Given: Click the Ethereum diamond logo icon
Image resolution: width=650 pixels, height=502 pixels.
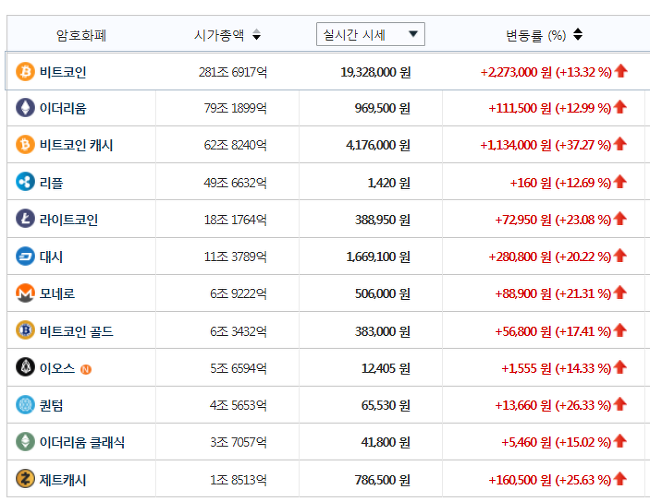Looking at the screenshot, I should pyautogui.click(x=25, y=108).
